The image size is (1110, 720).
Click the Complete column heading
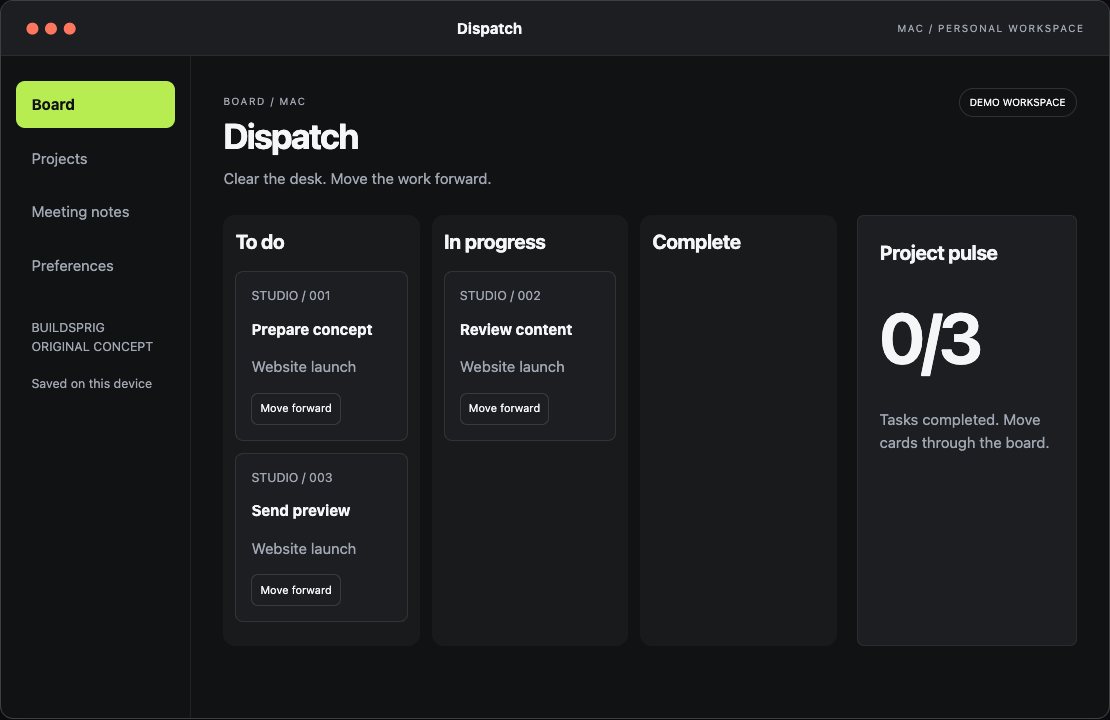click(x=697, y=242)
